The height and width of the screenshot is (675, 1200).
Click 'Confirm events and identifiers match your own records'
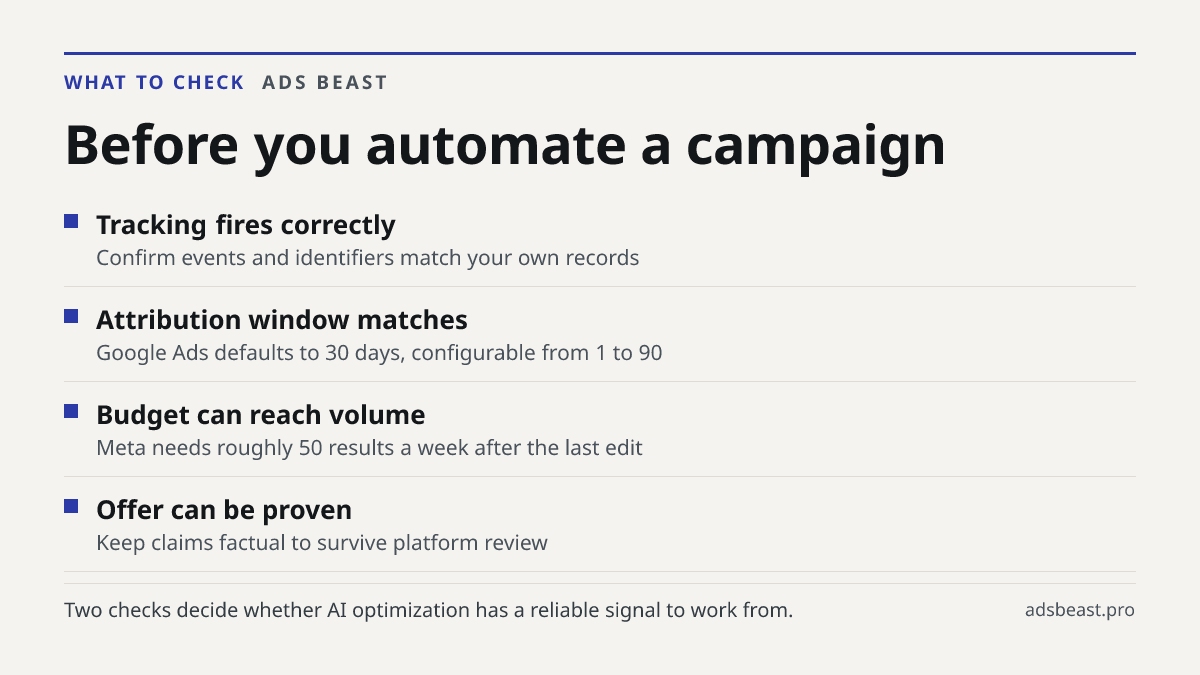(x=367, y=258)
